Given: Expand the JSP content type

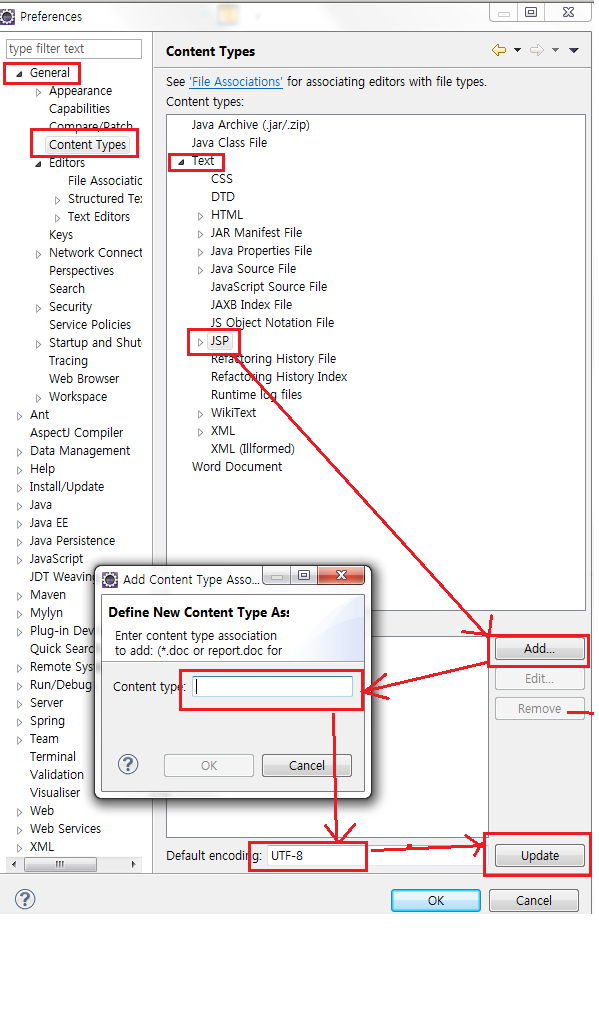Looking at the screenshot, I should coord(200,342).
